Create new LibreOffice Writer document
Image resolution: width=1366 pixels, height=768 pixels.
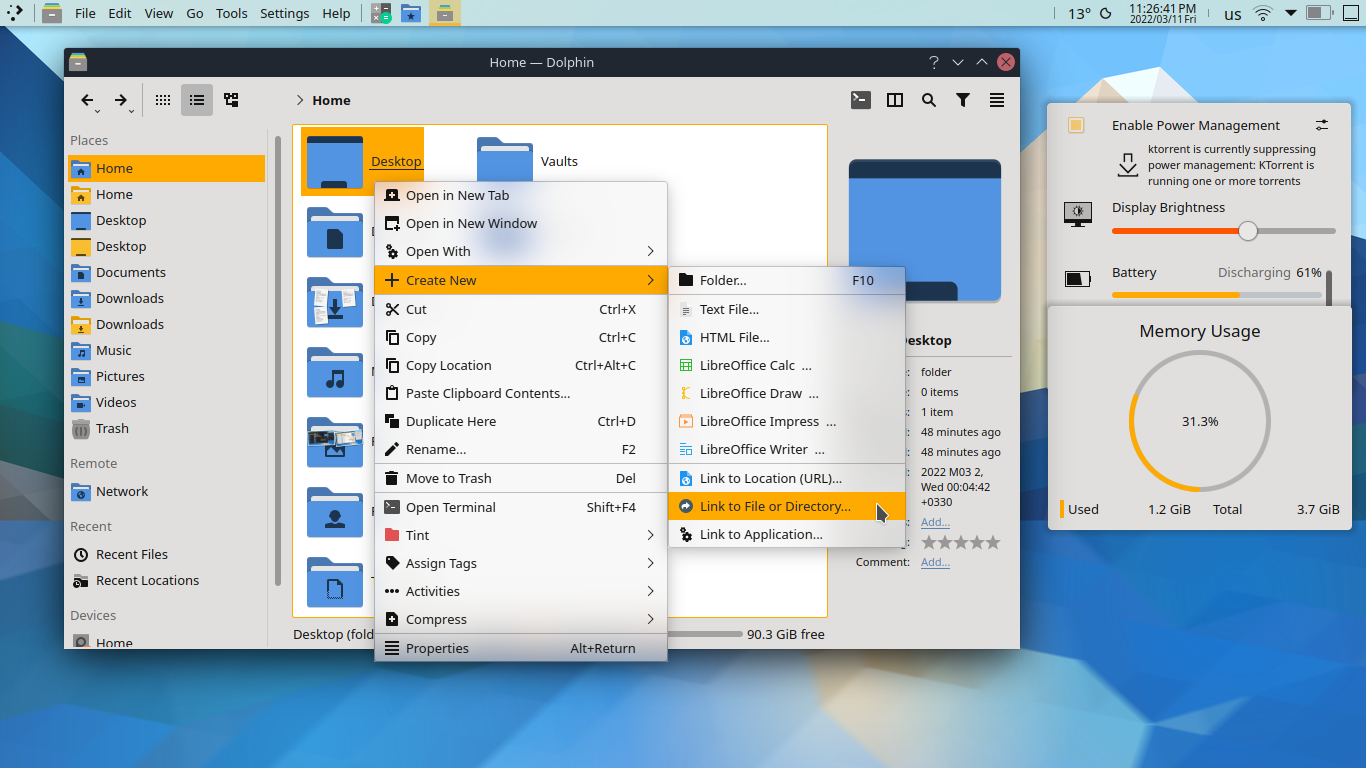786,449
